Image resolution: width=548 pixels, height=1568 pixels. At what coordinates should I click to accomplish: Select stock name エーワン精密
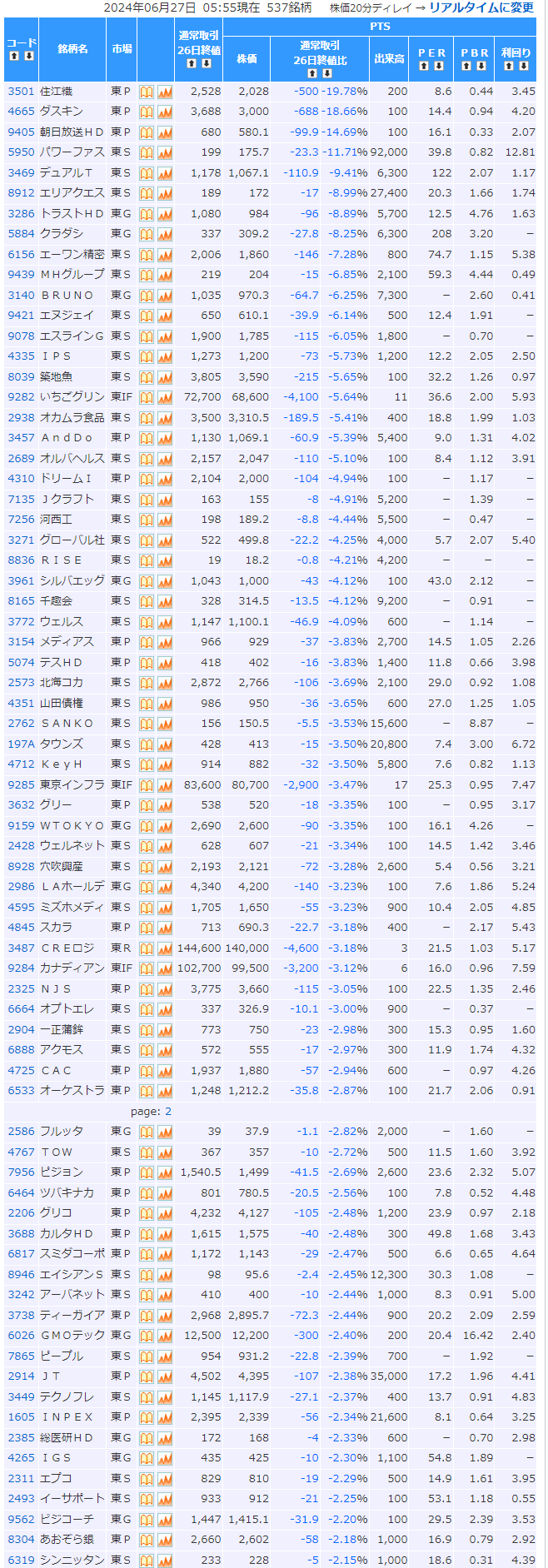pyautogui.click(x=72, y=255)
